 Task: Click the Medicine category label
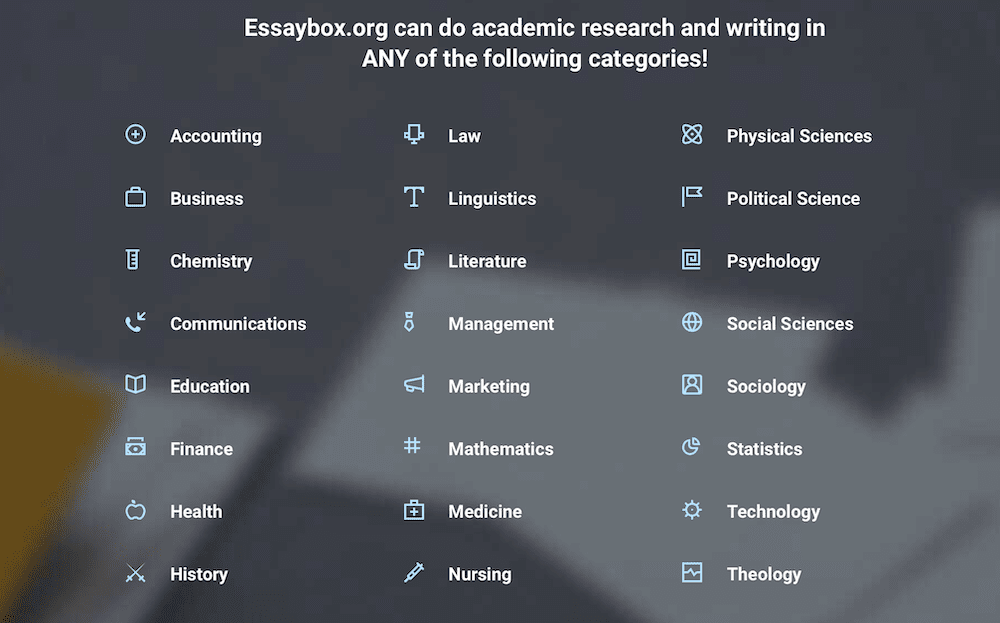pyautogui.click(x=485, y=511)
